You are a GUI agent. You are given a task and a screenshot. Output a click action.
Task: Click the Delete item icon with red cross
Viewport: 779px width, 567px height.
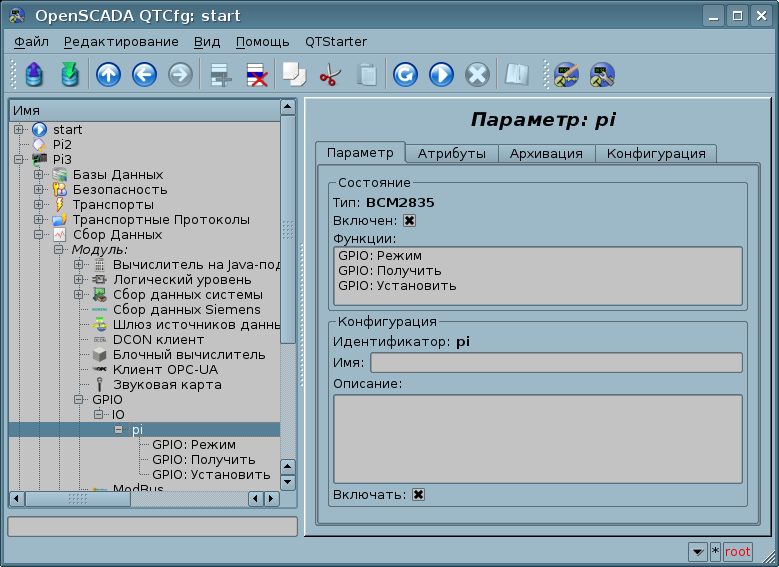[256, 74]
